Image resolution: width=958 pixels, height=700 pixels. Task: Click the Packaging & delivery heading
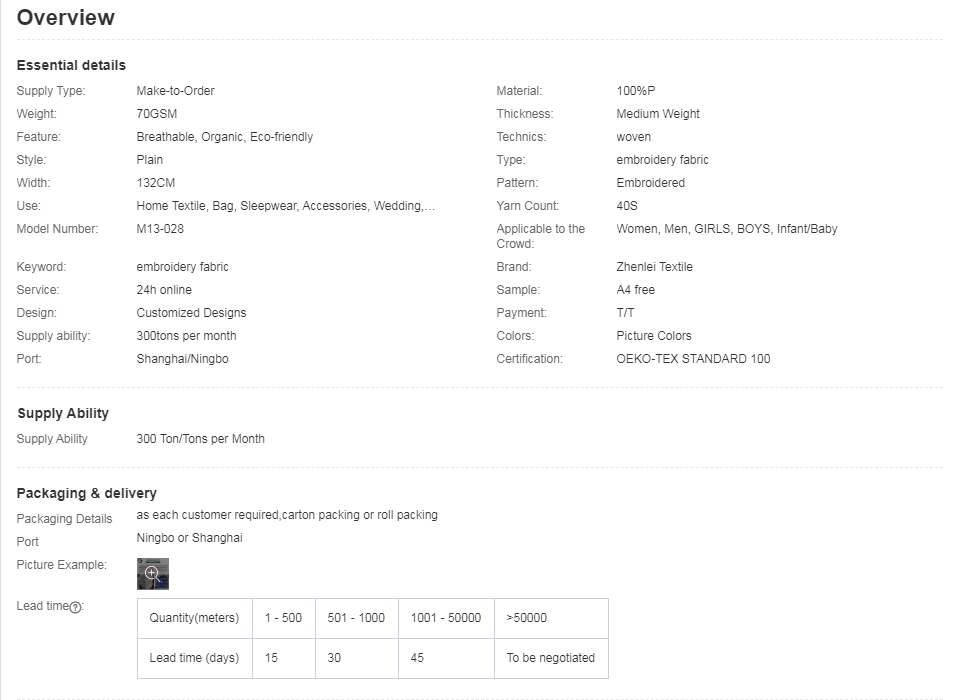pos(87,493)
